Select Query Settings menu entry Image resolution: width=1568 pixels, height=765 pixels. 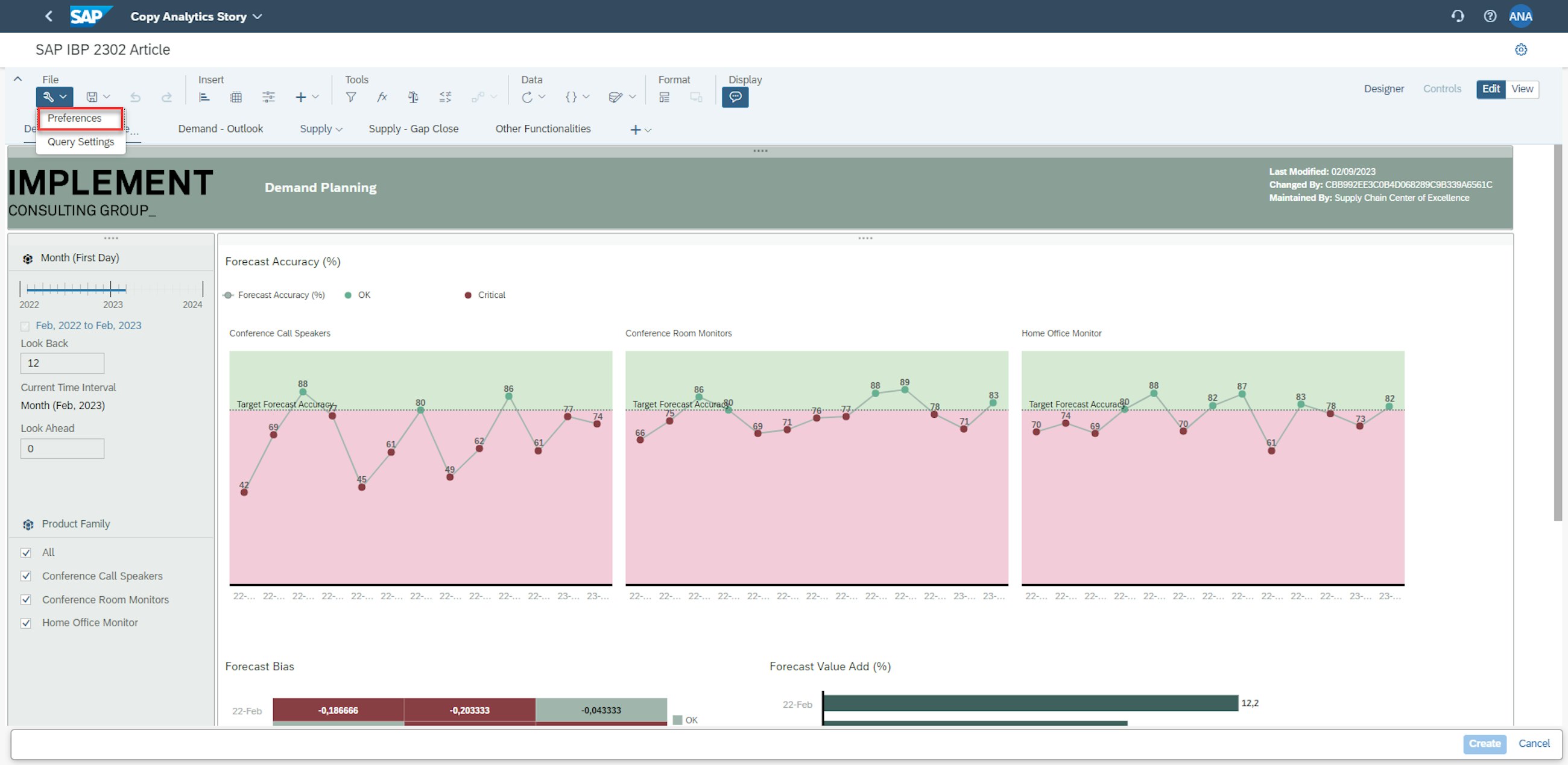(x=80, y=142)
